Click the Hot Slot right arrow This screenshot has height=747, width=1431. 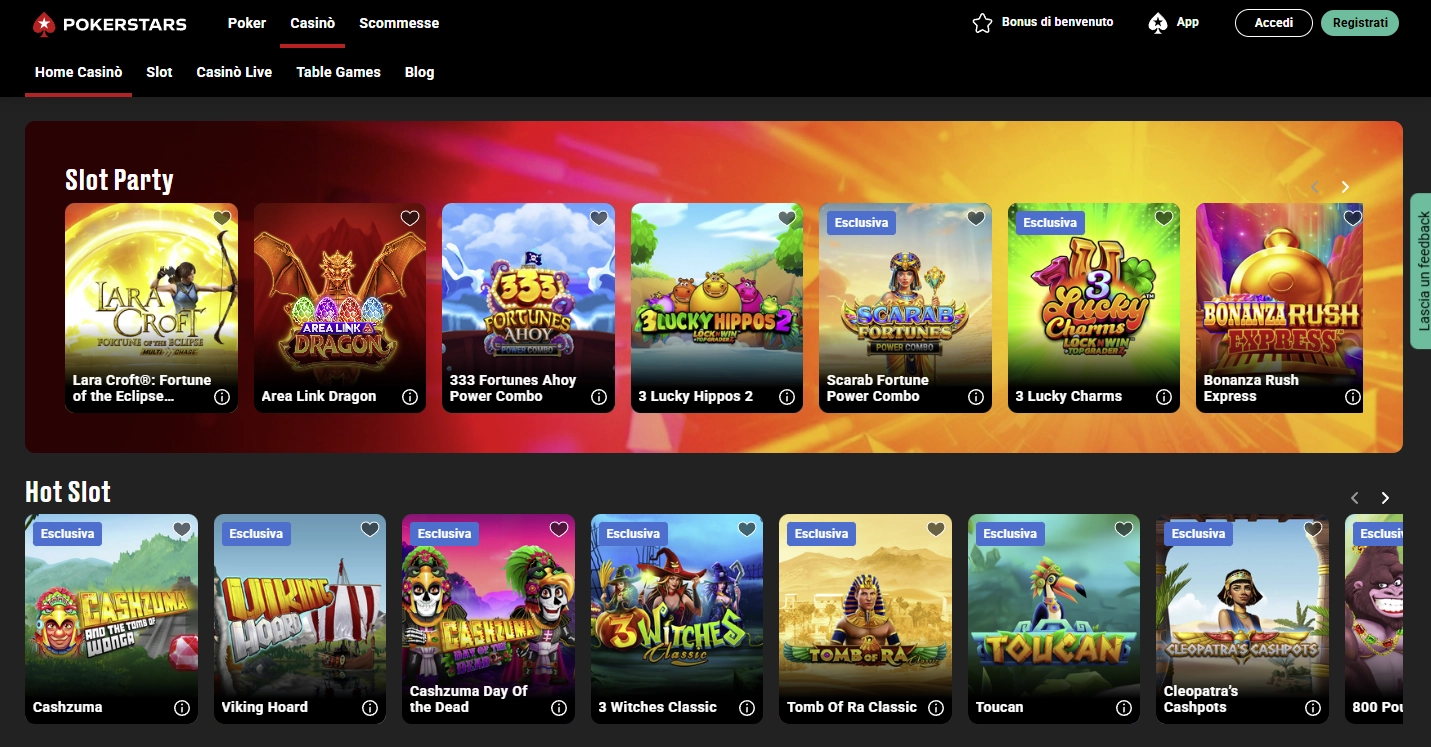pyautogui.click(x=1385, y=497)
